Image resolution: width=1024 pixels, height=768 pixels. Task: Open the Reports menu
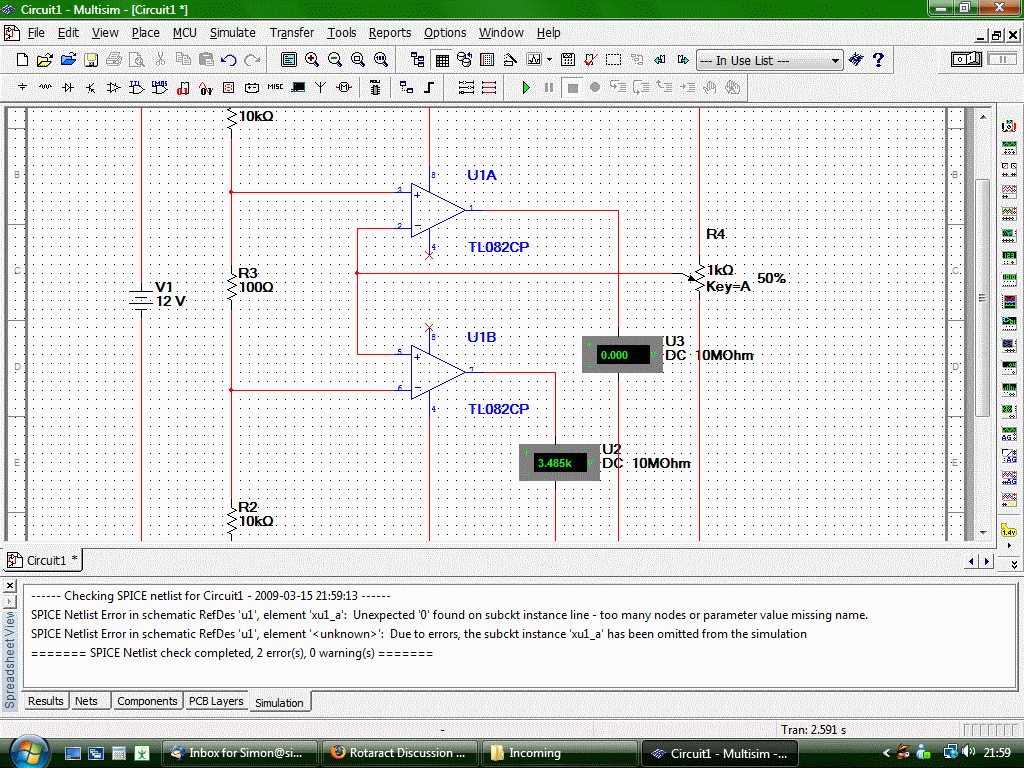pos(390,33)
